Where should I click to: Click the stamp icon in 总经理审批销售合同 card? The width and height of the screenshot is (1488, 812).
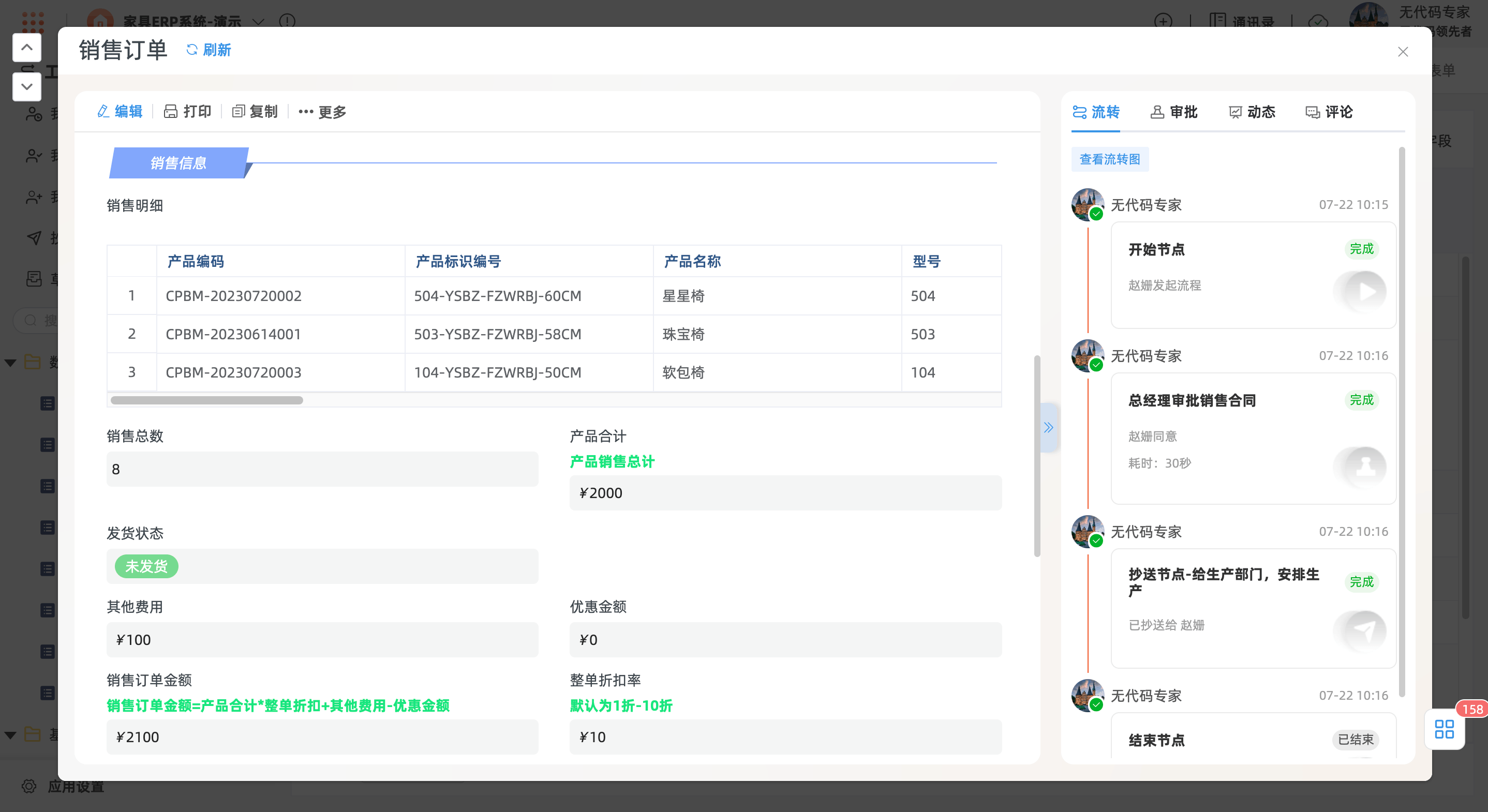point(1365,467)
